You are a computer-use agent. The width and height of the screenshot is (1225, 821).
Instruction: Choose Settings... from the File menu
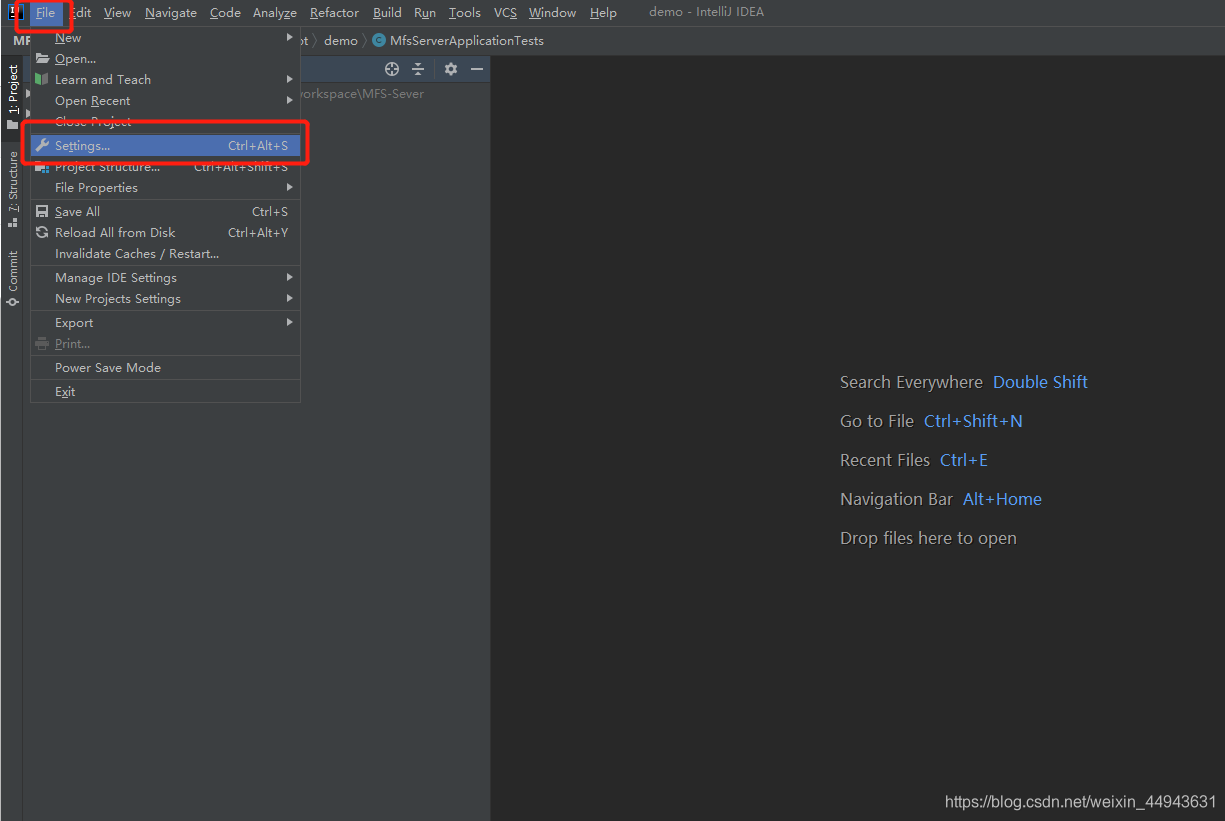[x=165, y=146]
